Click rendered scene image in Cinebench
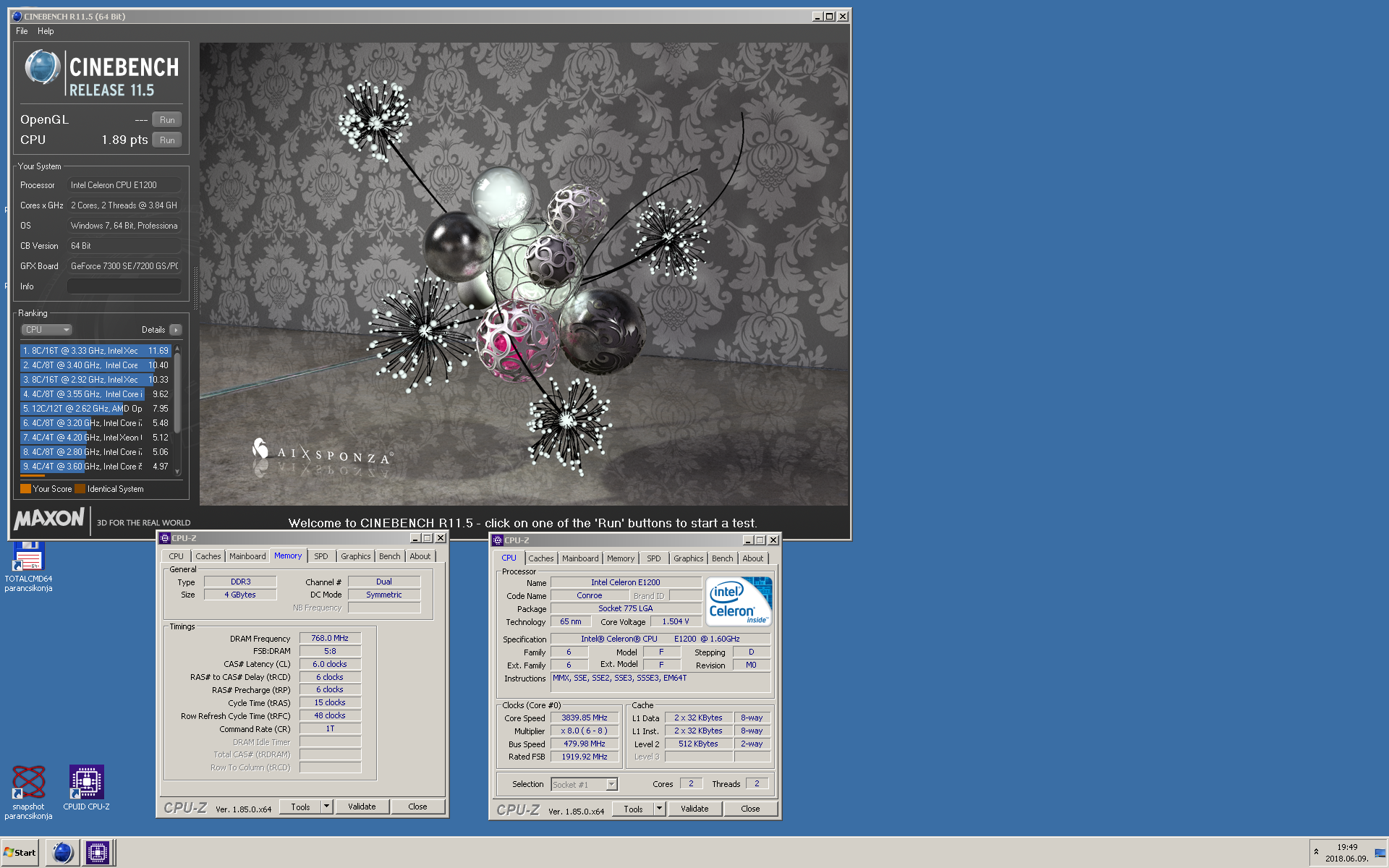1389x868 pixels. [x=524, y=273]
